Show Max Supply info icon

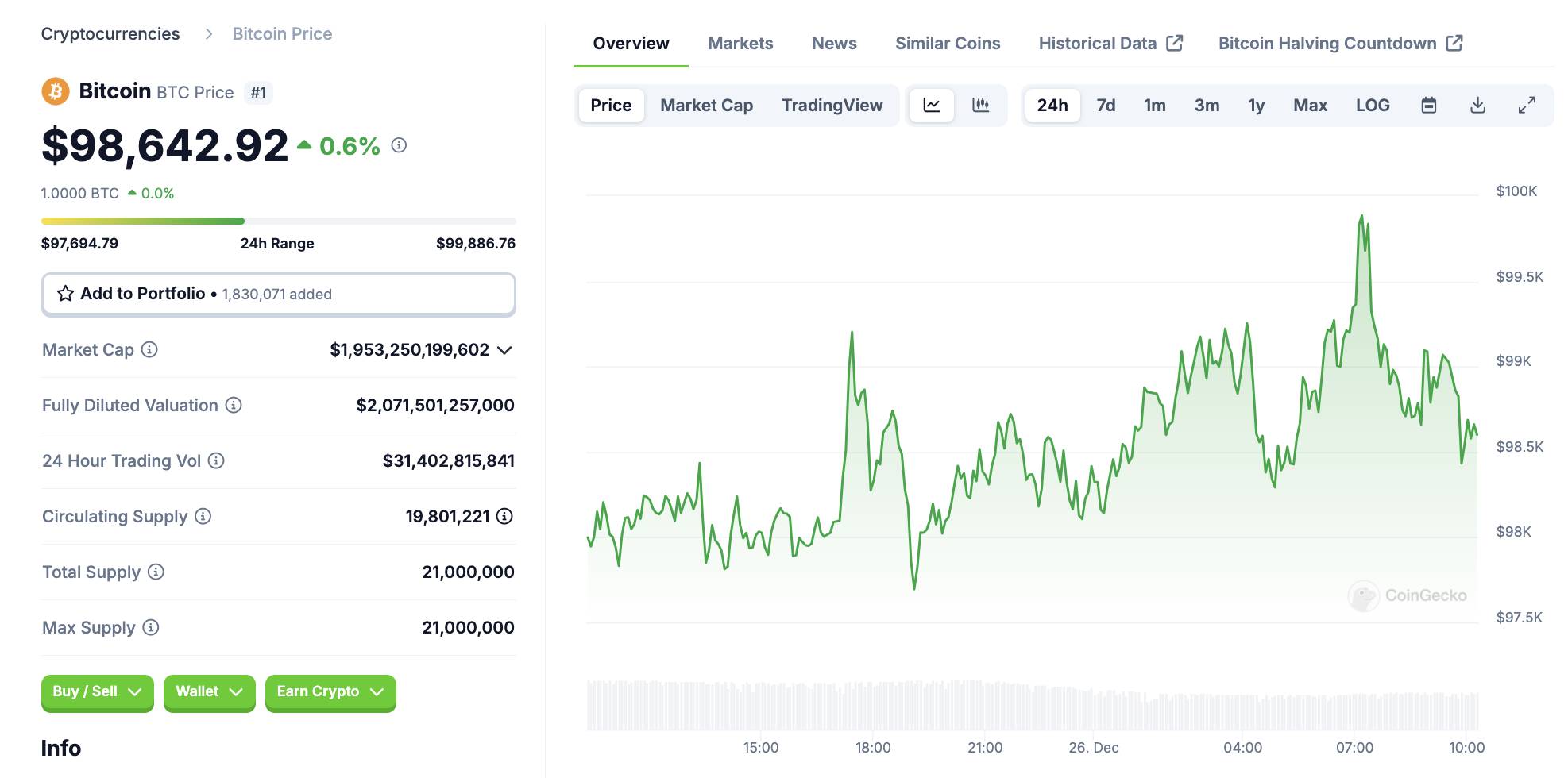click(151, 627)
